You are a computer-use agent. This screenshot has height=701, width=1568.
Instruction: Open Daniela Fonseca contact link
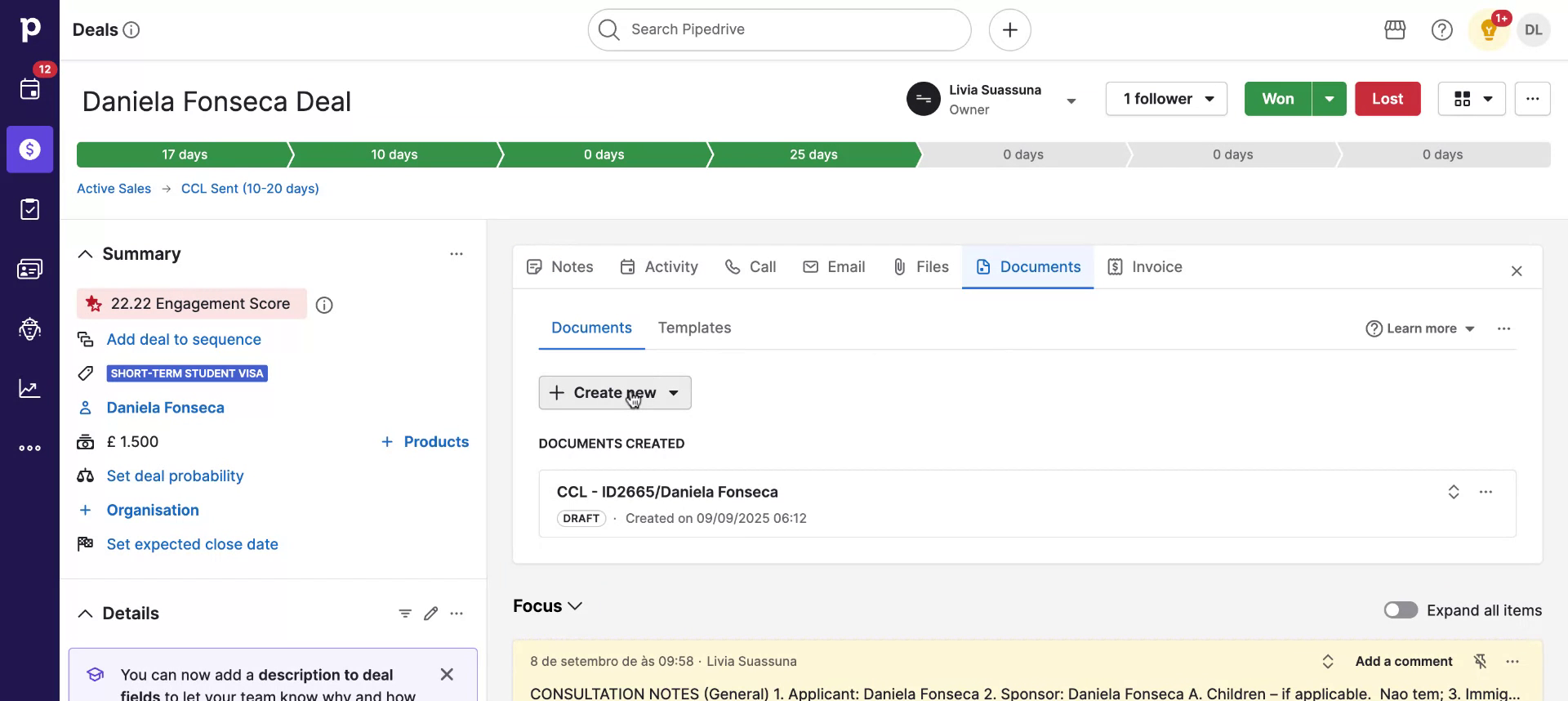point(166,408)
